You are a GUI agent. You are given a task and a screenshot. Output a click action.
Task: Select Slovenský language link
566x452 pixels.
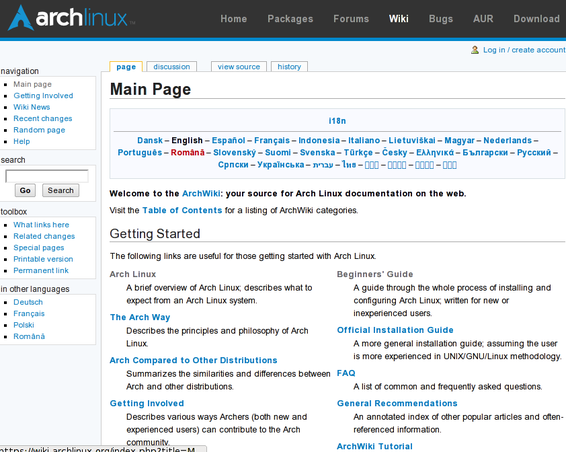tap(234, 153)
